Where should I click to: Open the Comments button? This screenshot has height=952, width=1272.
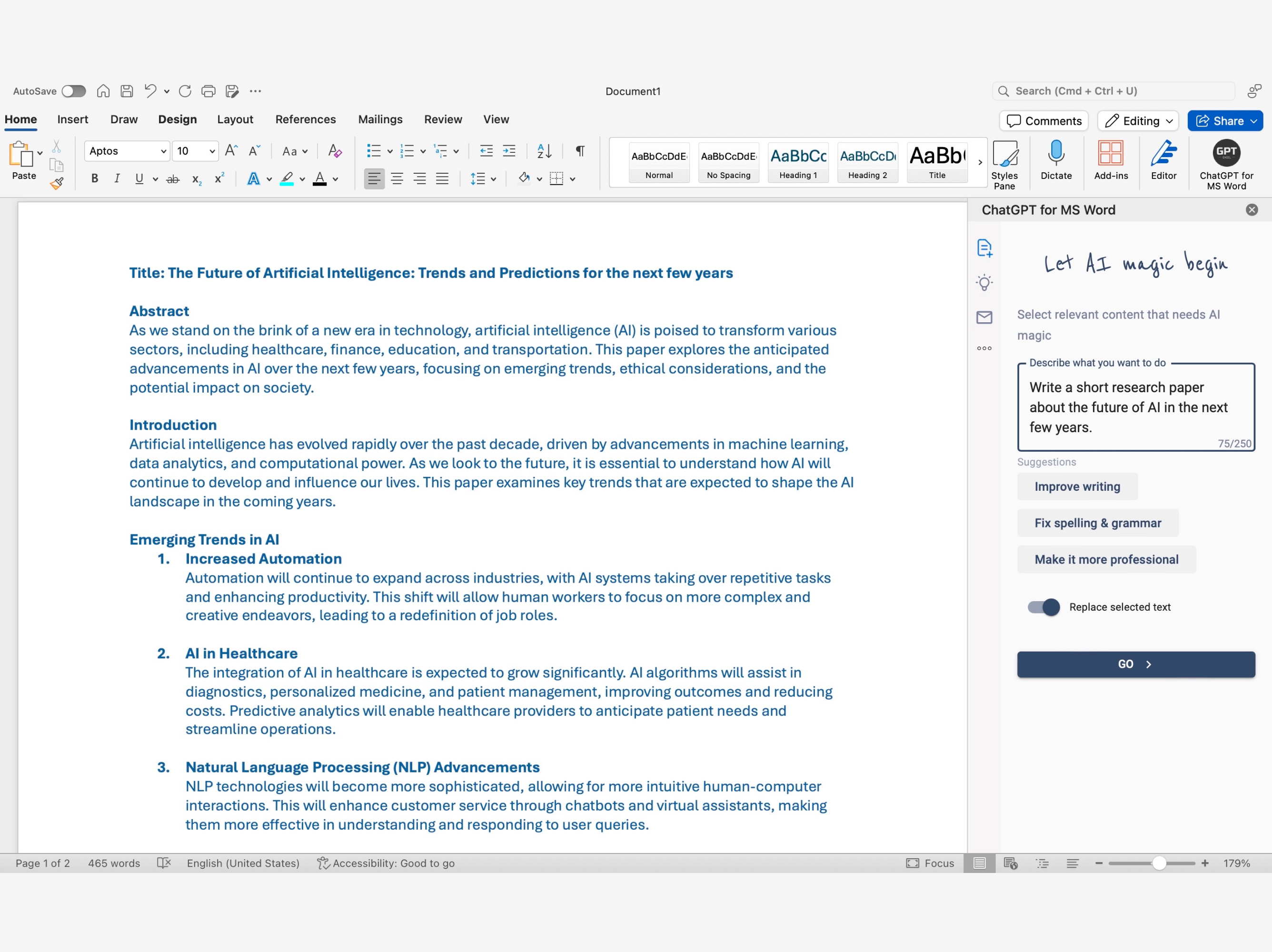click(1043, 121)
